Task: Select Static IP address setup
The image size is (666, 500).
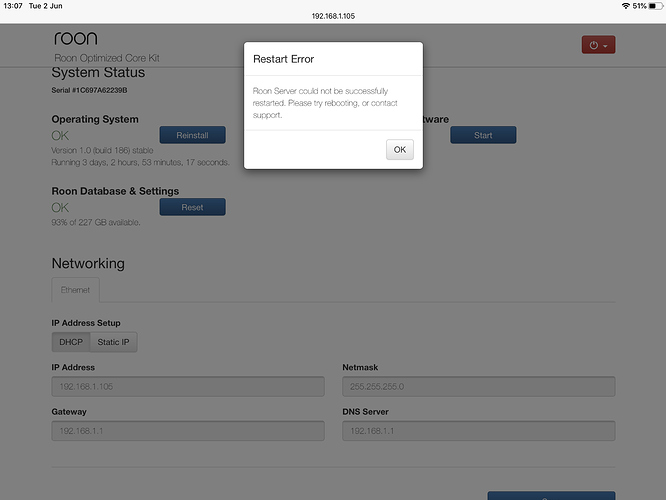Action: point(113,342)
